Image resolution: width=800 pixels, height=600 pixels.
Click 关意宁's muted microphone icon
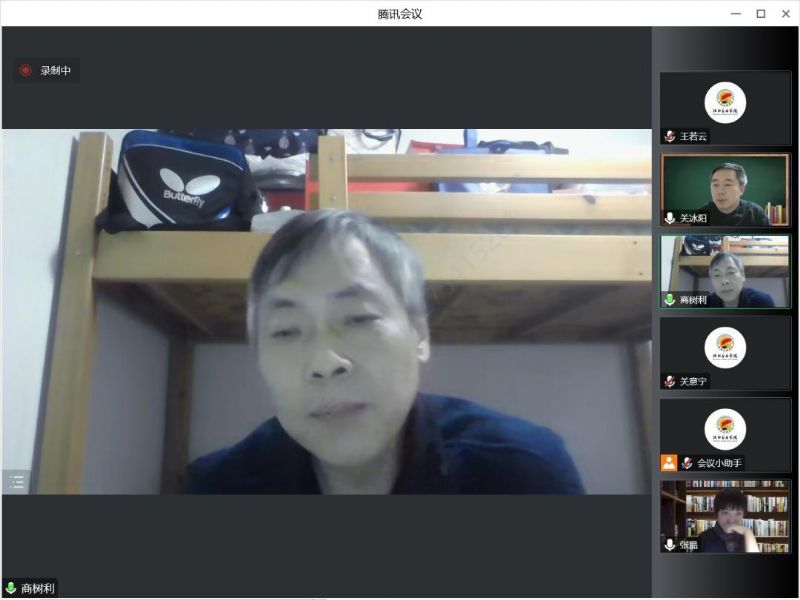pyautogui.click(x=670, y=381)
